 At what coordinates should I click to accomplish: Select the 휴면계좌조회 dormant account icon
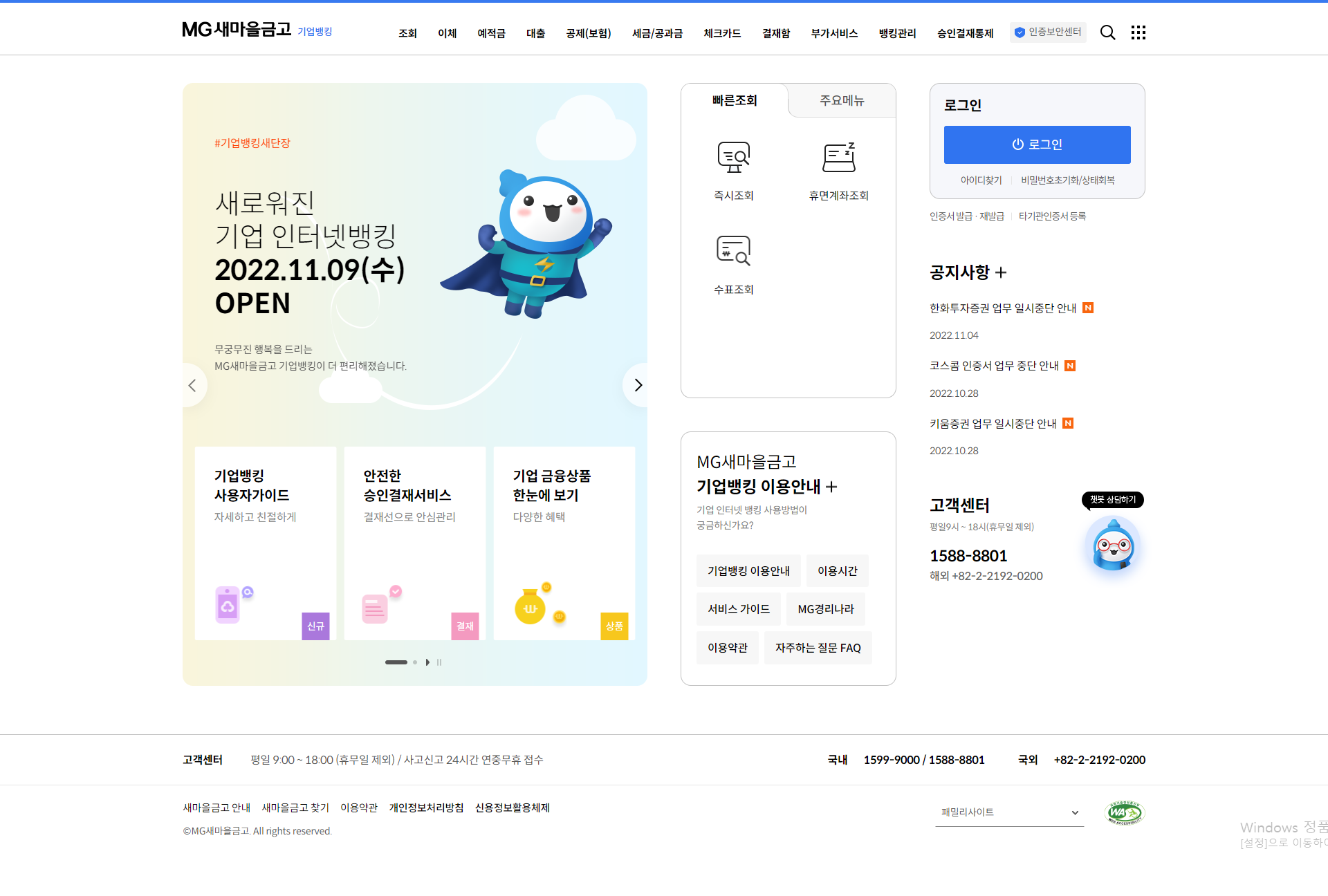pyautogui.click(x=839, y=157)
